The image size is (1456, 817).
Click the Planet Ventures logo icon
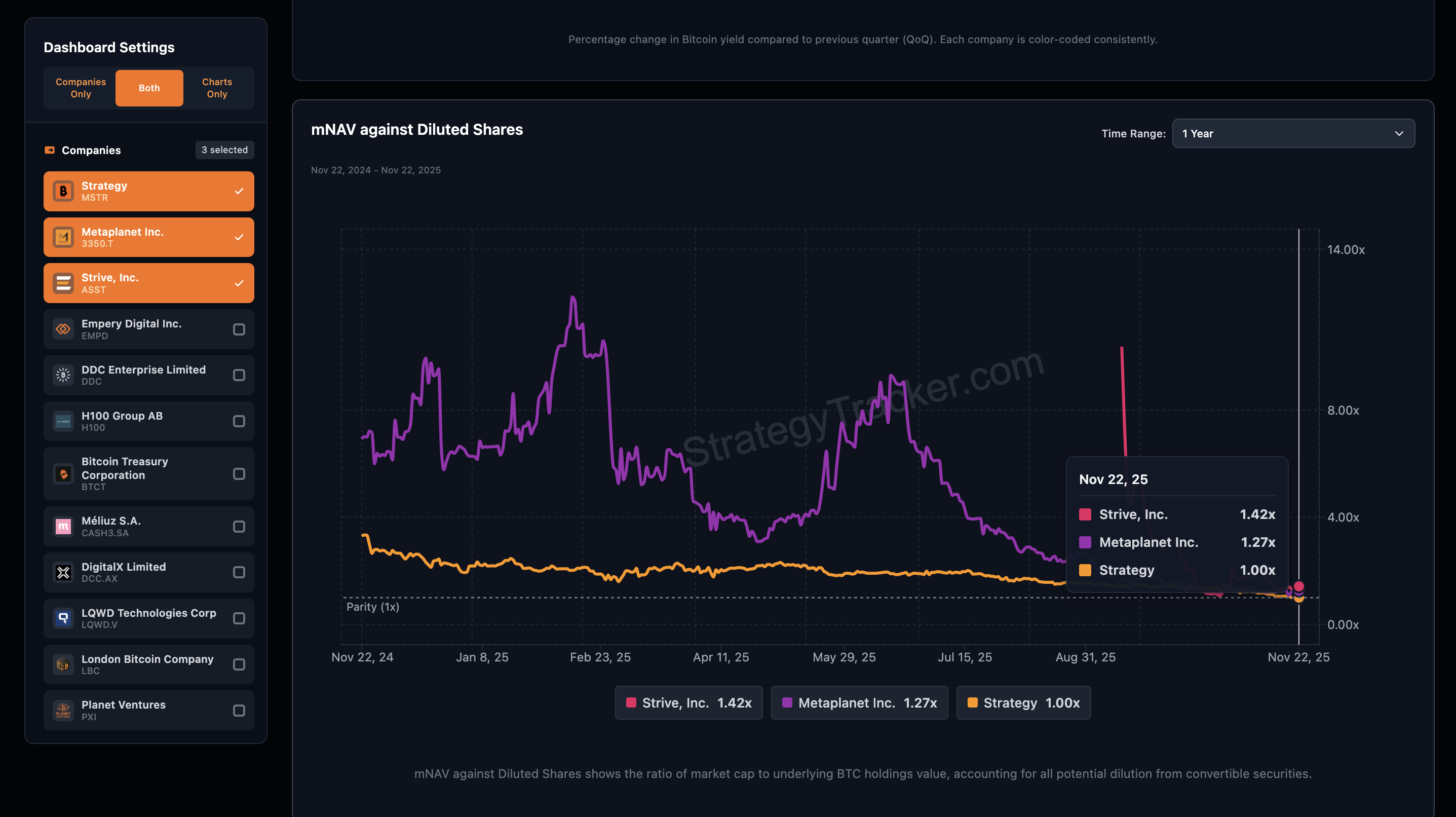[63, 710]
